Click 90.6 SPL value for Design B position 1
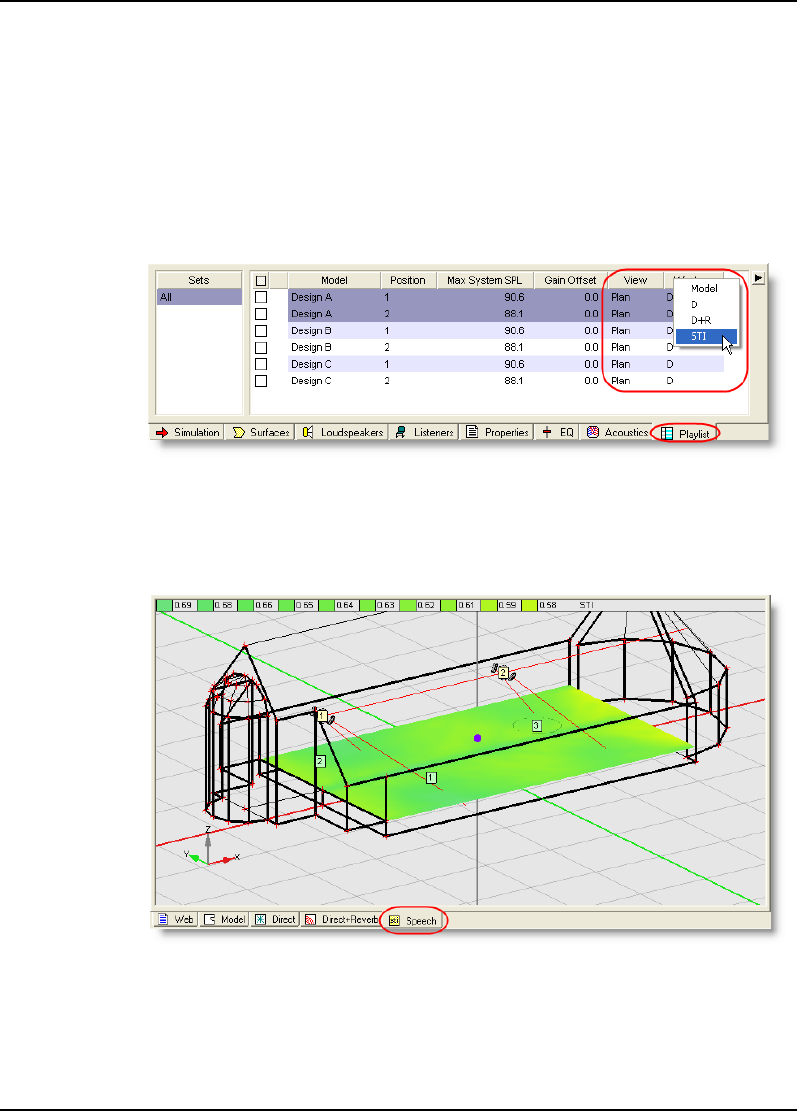Screen dimensions: 797x1111 point(514,331)
